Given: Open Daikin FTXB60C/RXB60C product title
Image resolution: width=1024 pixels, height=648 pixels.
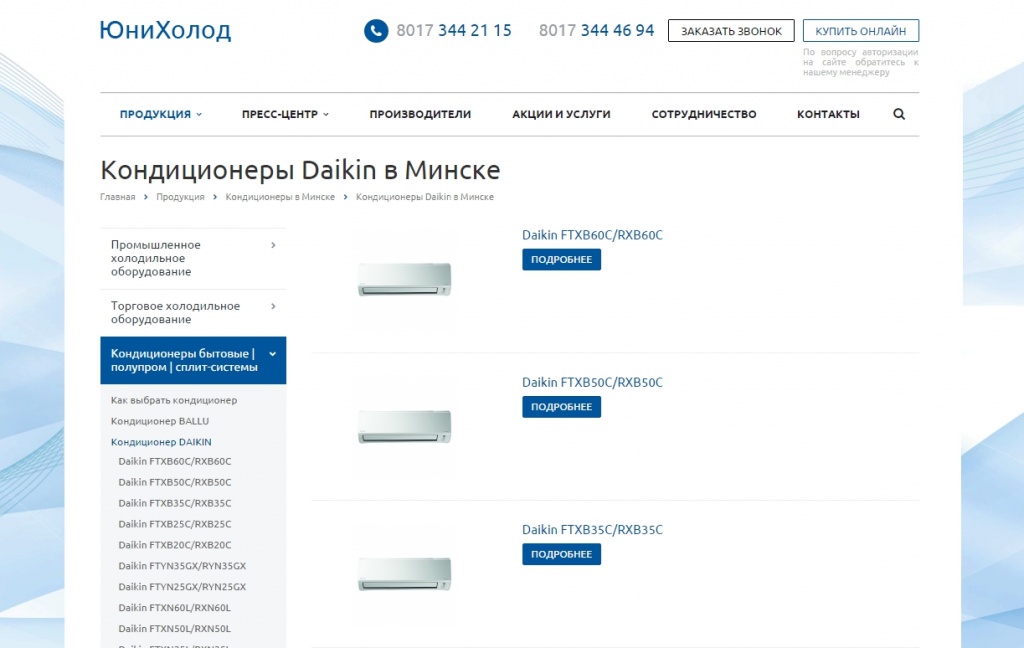Looking at the screenshot, I should pos(592,235).
